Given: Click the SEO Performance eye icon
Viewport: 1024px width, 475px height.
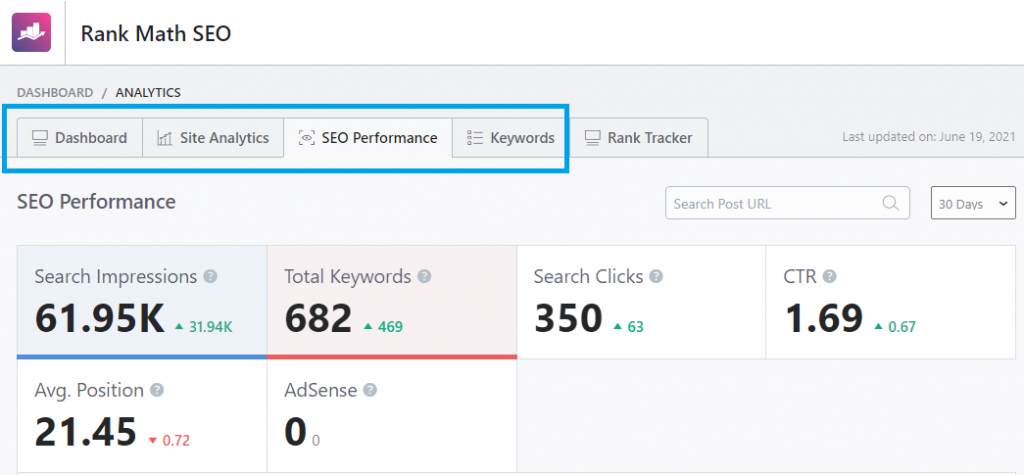Looking at the screenshot, I should point(306,138).
